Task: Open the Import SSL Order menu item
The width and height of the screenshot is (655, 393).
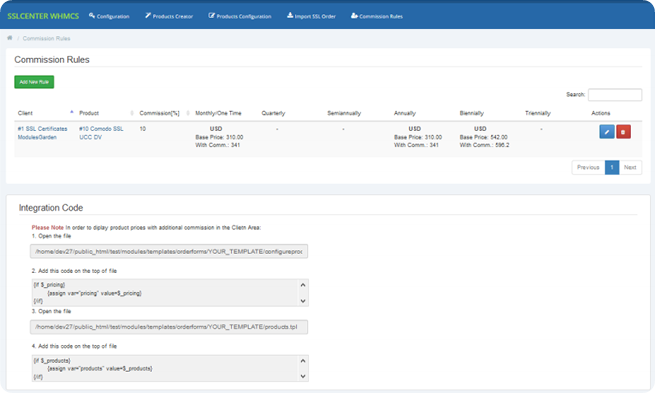Action: click(311, 16)
